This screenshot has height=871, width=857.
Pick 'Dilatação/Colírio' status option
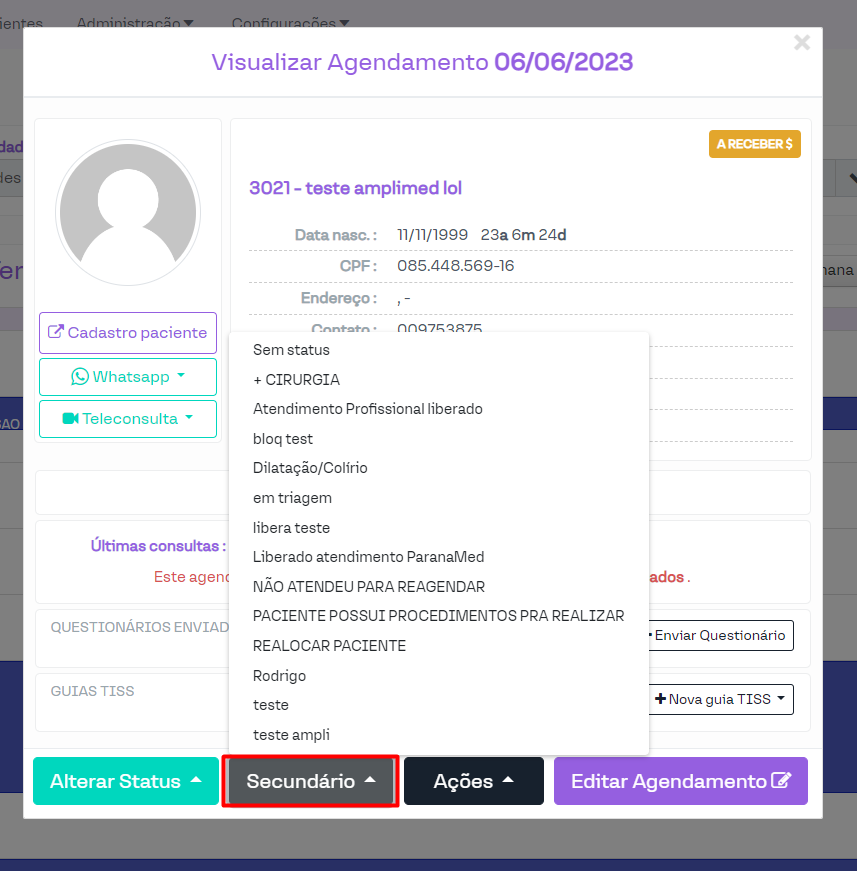click(310, 468)
